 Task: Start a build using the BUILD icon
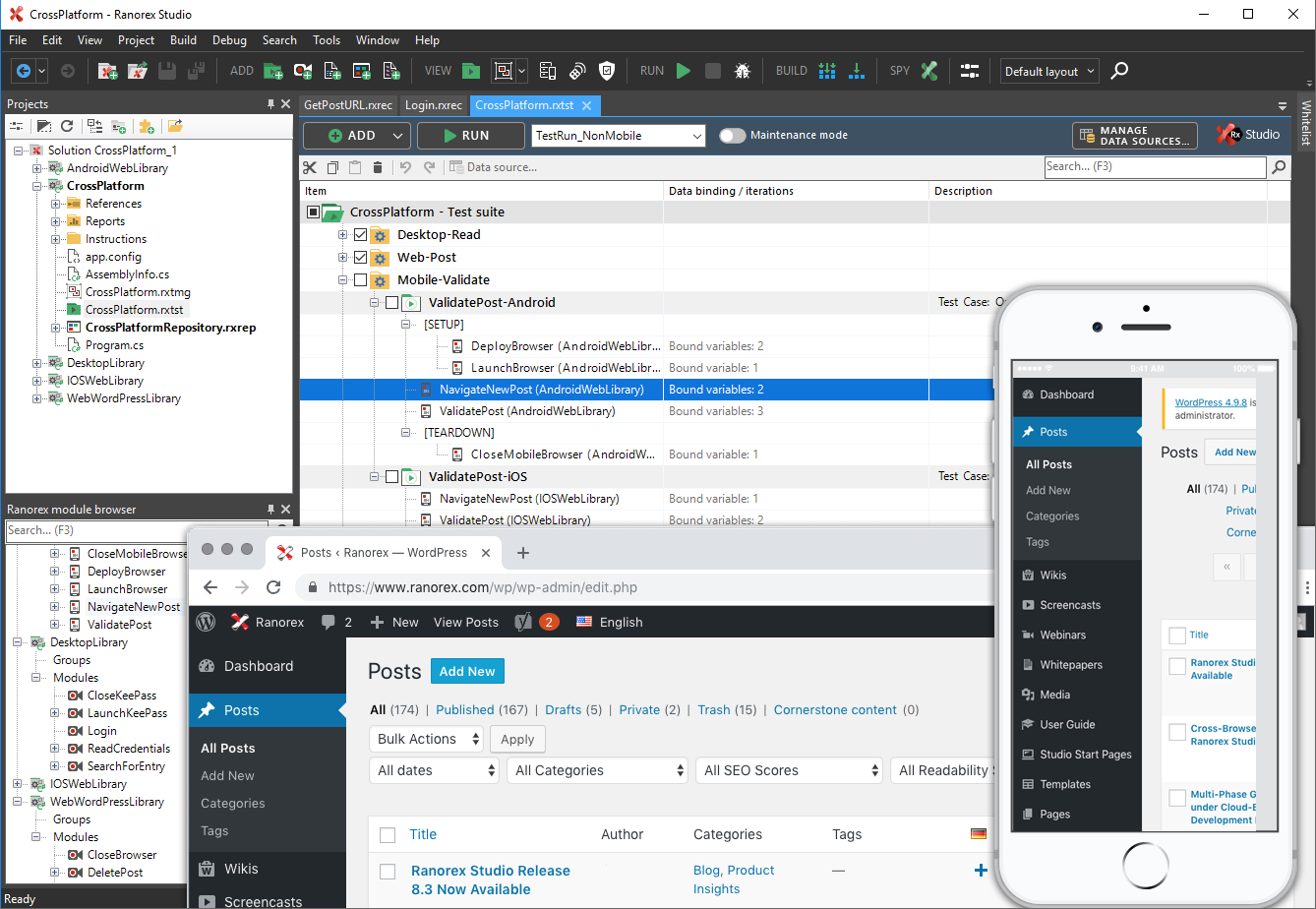827,70
